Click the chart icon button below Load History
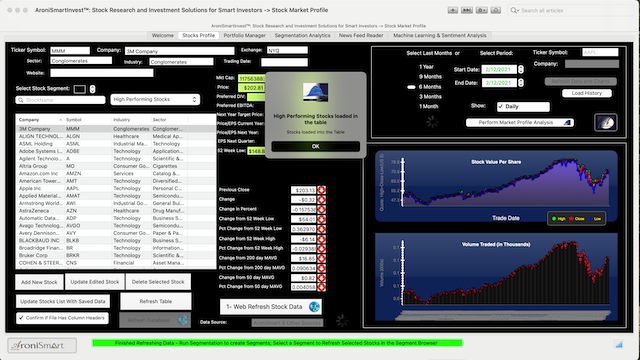640x360 pixels. pyautogui.click(x=606, y=122)
